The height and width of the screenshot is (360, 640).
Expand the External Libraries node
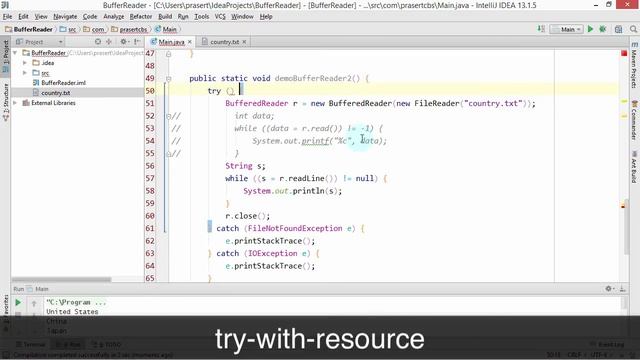pos(15,103)
